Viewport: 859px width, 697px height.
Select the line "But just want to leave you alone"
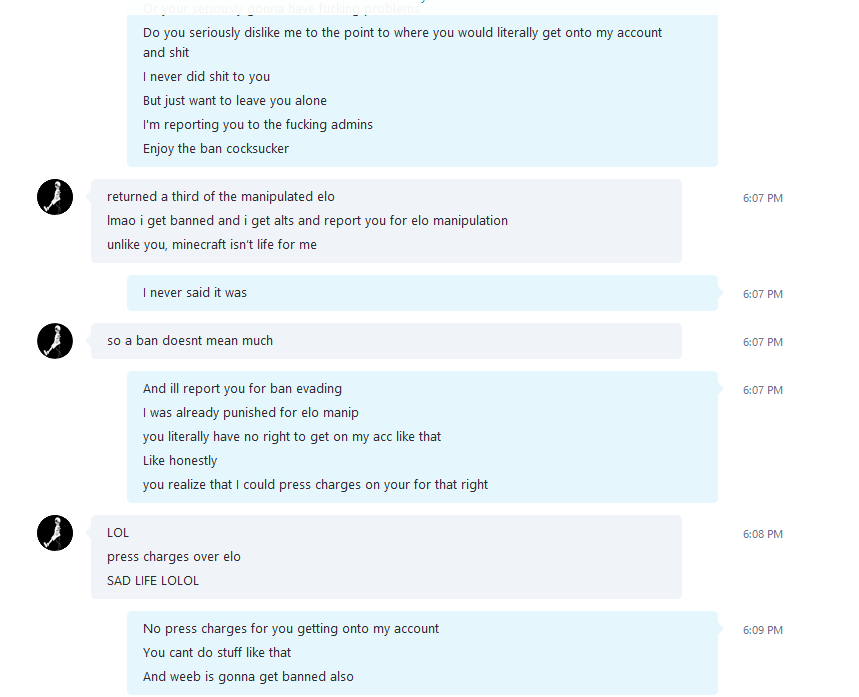235,101
